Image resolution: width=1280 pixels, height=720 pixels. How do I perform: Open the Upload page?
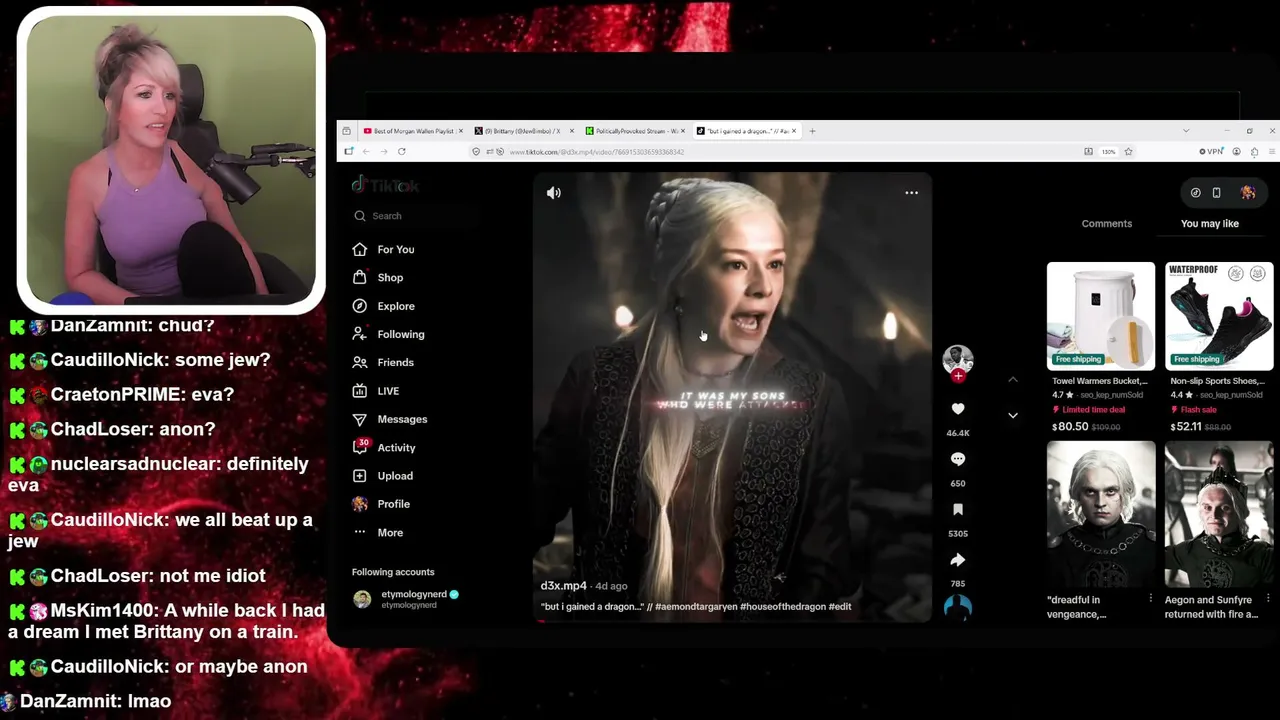click(x=383, y=476)
